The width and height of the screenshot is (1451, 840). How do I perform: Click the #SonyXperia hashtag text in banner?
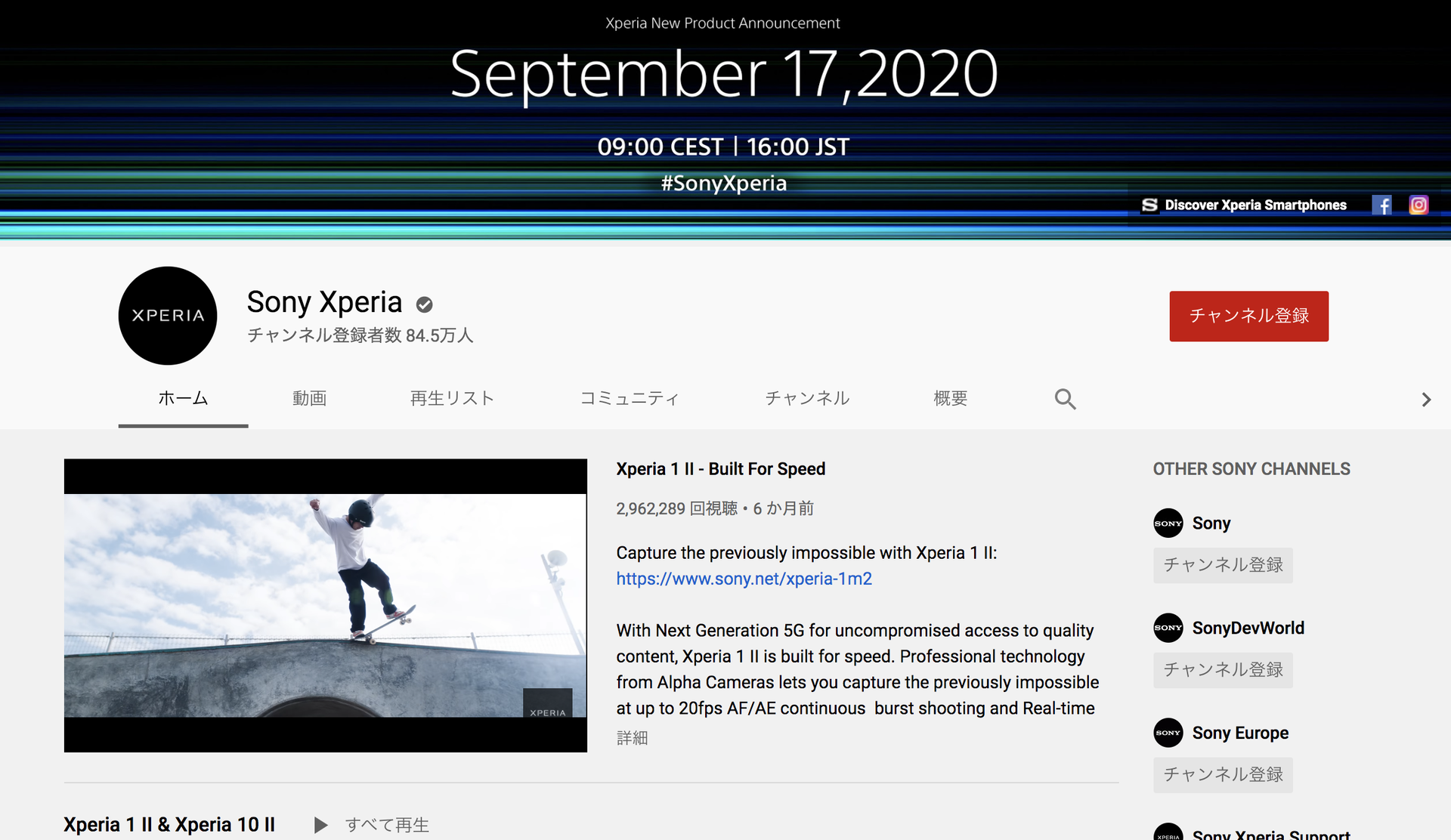point(723,183)
